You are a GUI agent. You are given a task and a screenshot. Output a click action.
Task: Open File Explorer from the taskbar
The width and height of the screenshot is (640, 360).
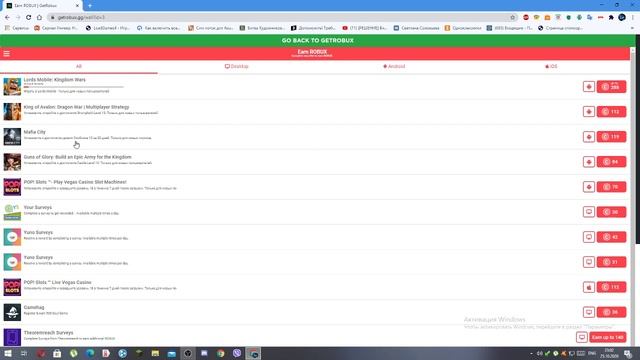pyautogui.click(x=155, y=353)
